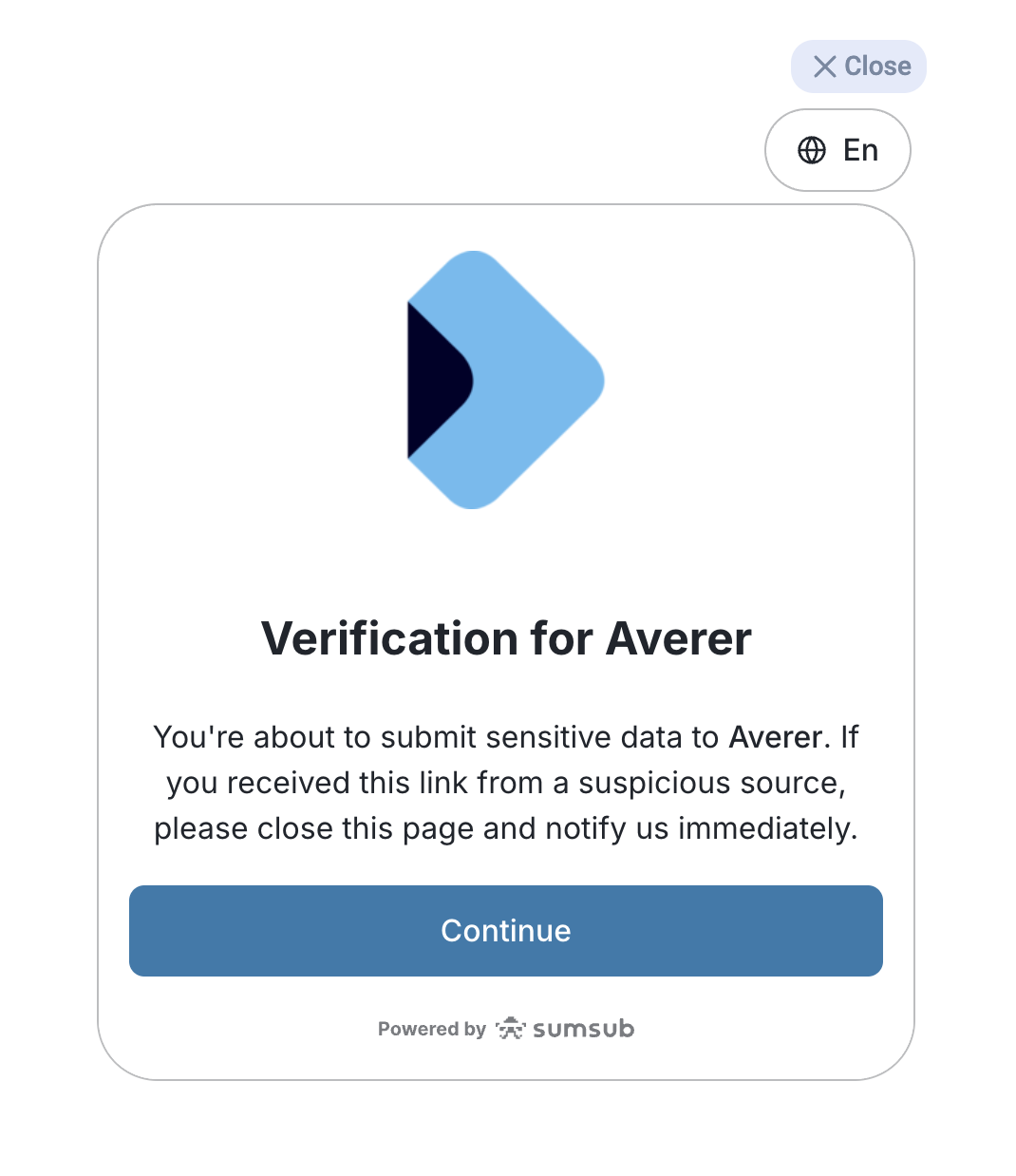Click the Verification for Averer heading
The image size is (1016, 1176).
click(x=506, y=638)
